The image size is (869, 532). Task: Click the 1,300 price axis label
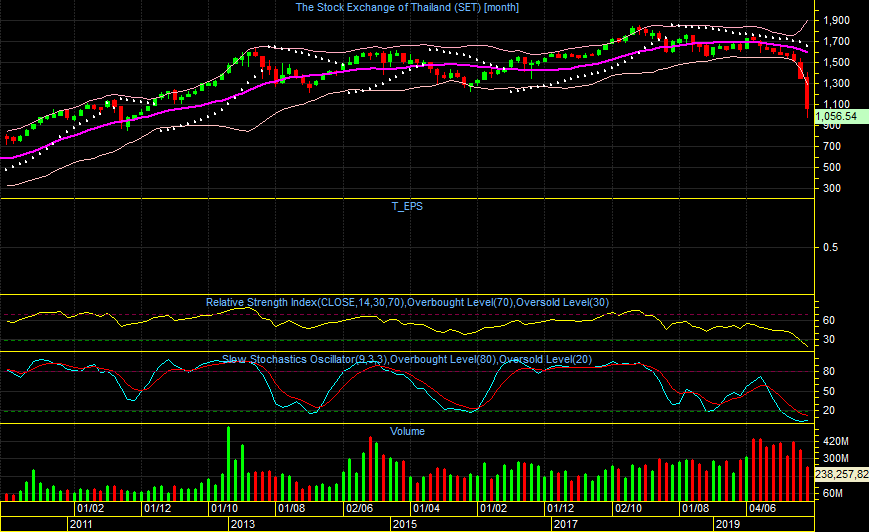click(x=836, y=84)
